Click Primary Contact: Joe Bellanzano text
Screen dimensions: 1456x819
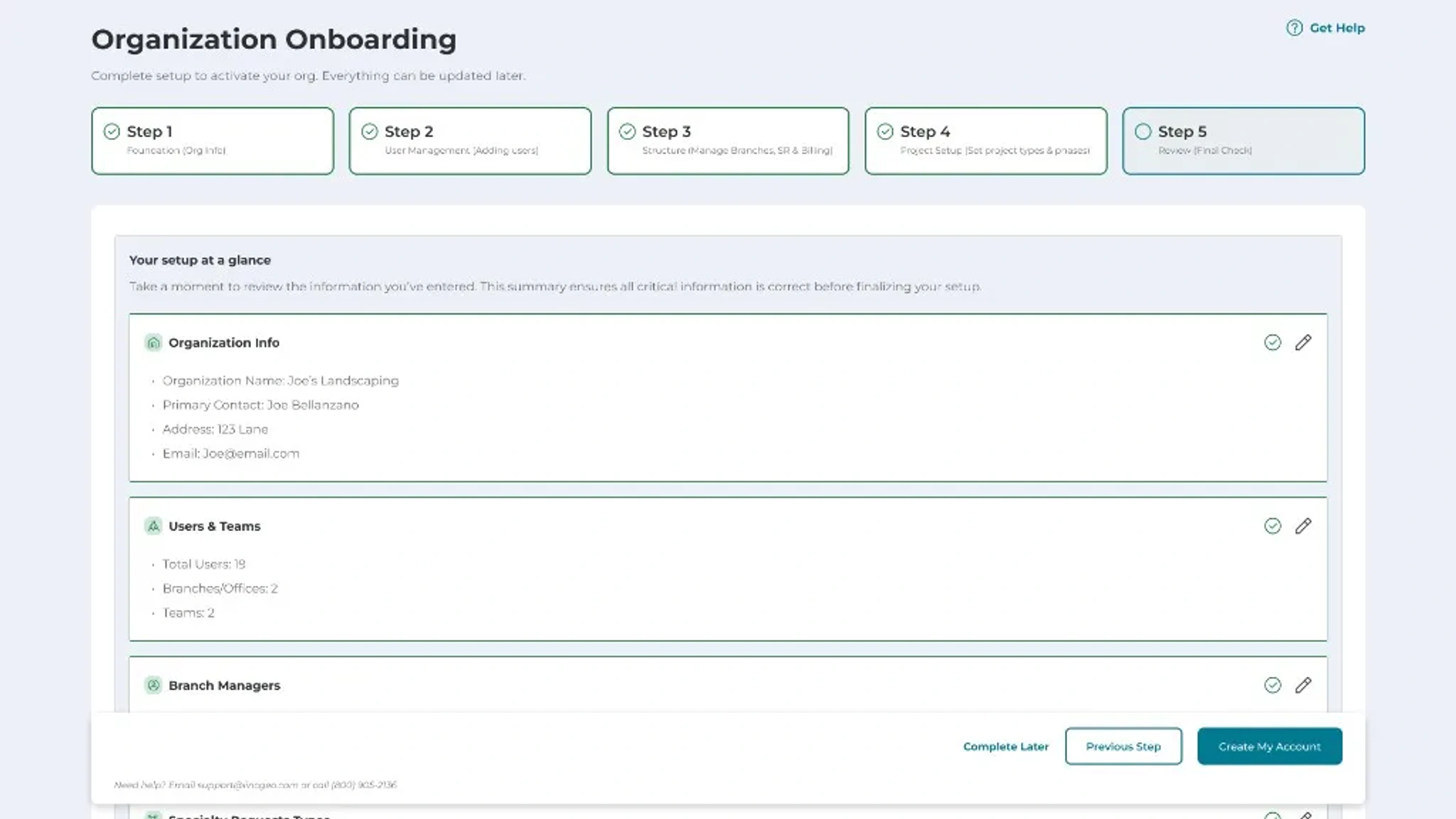pos(261,405)
